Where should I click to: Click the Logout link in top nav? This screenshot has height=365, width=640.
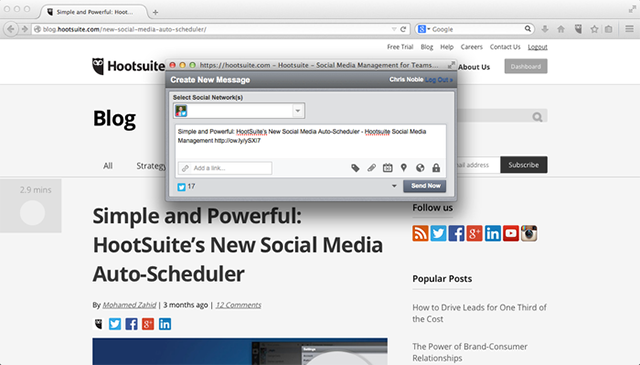537,47
